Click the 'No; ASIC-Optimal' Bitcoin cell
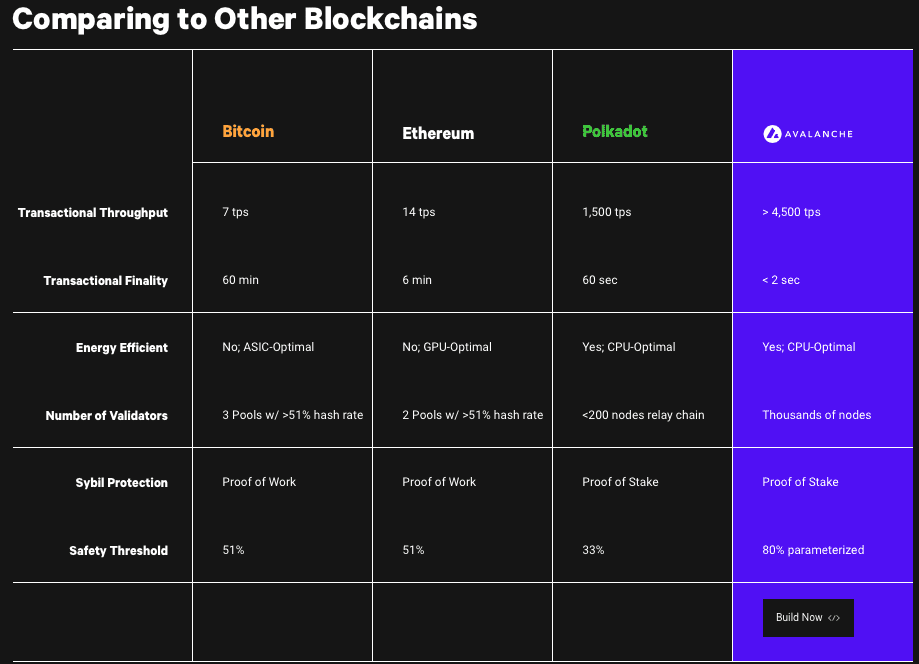Image resolution: width=919 pixels, height=664 pixels. click(x=268, y=347)
